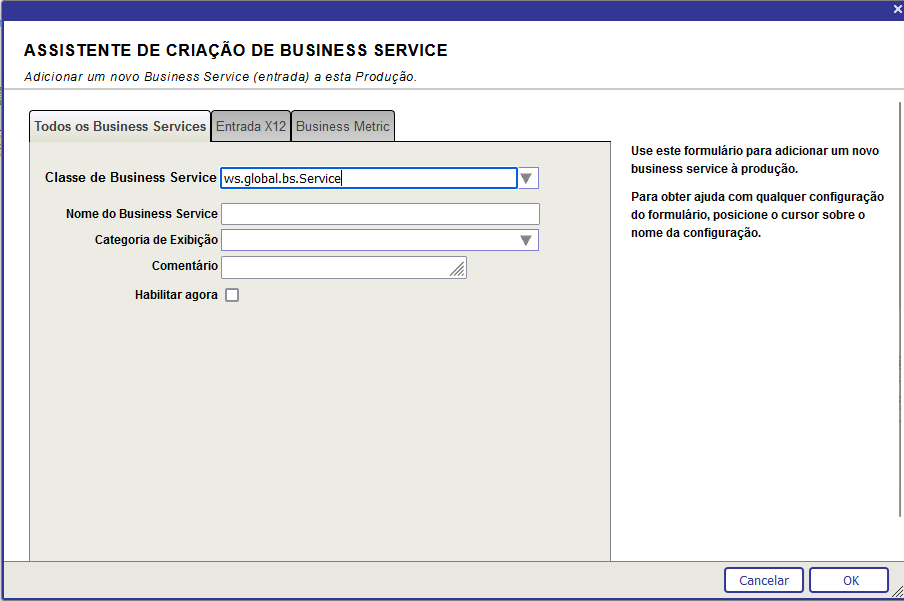Click inside the Categoria de Exibição combo box
Image resolution: width=904 pixels, height=601 pixels.
pyautogui.click(x=368, y=240)
